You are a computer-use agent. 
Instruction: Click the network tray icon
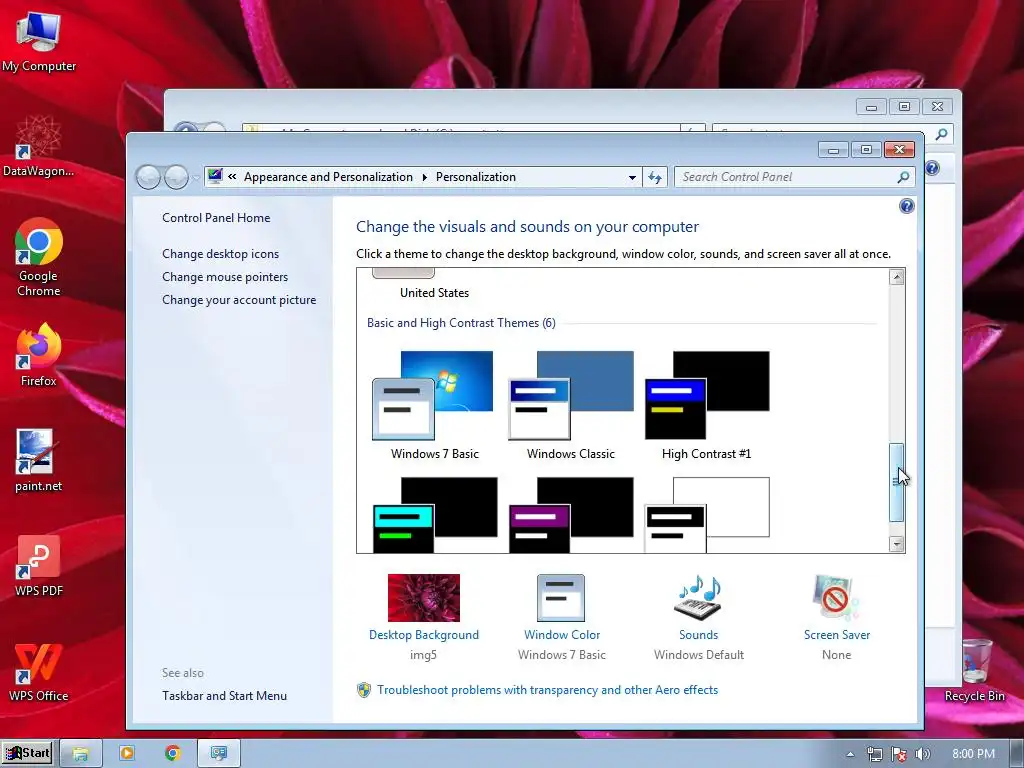[x=874, y=754]
